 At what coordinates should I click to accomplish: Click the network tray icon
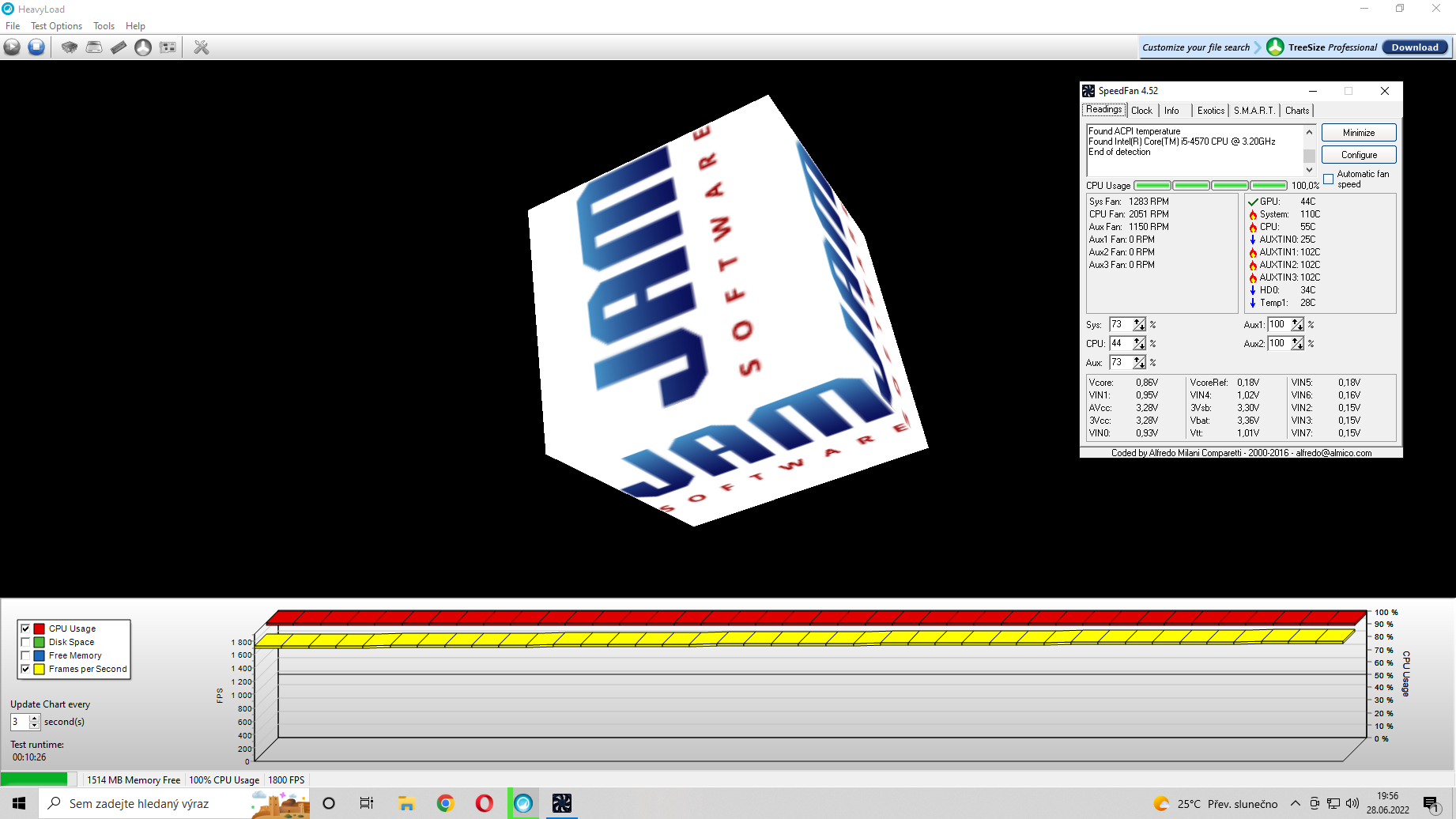pyautogui.click(x=1333, y=803)
